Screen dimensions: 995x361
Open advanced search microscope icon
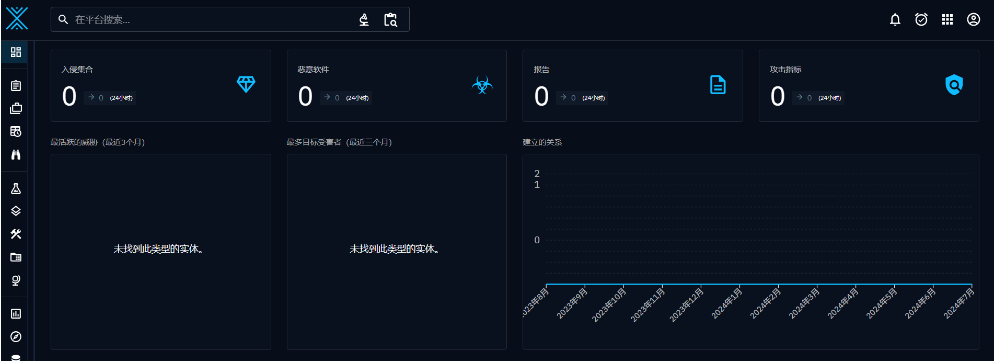point(364,20)
